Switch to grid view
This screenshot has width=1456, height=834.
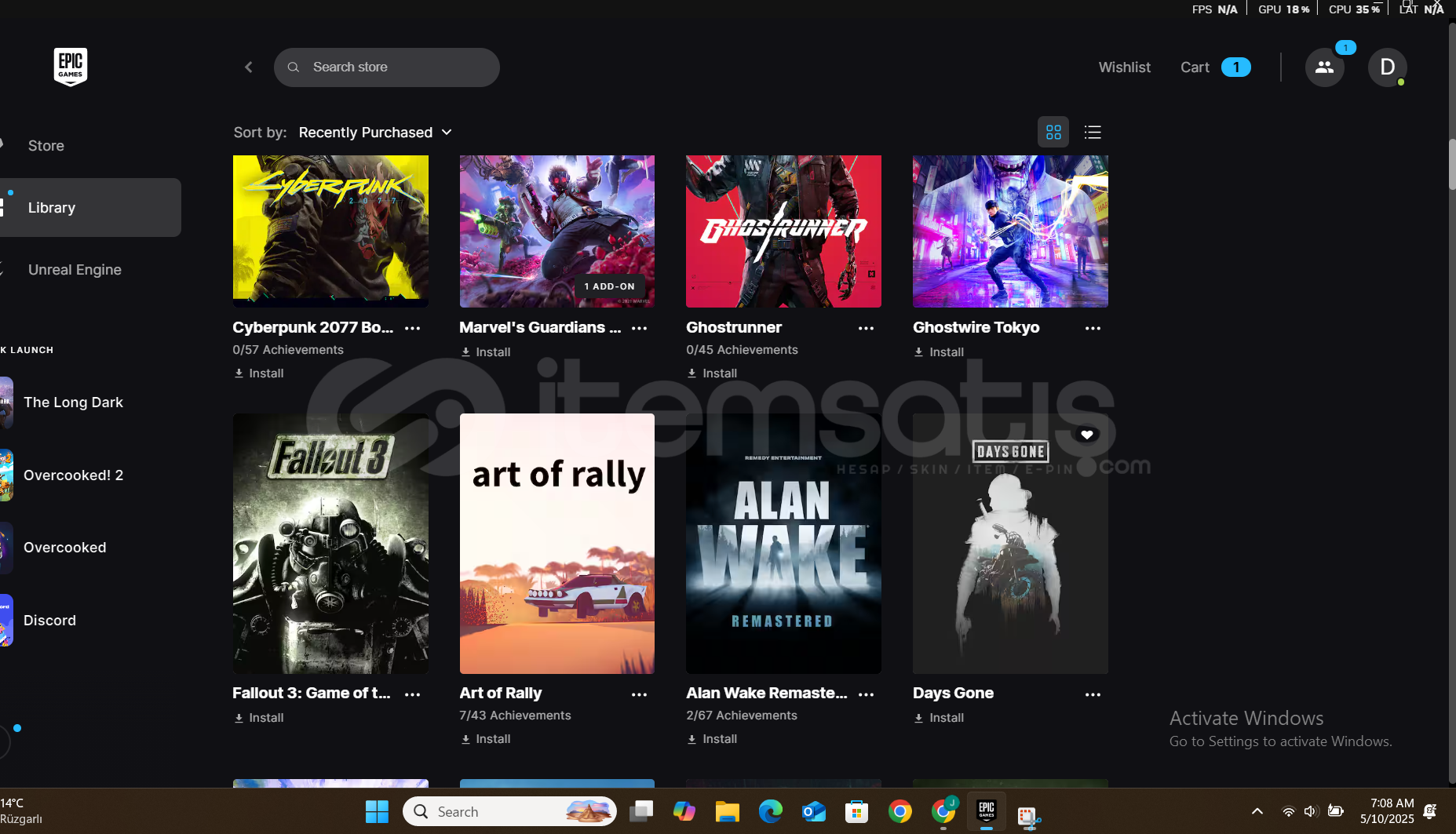click(1053, 133)
